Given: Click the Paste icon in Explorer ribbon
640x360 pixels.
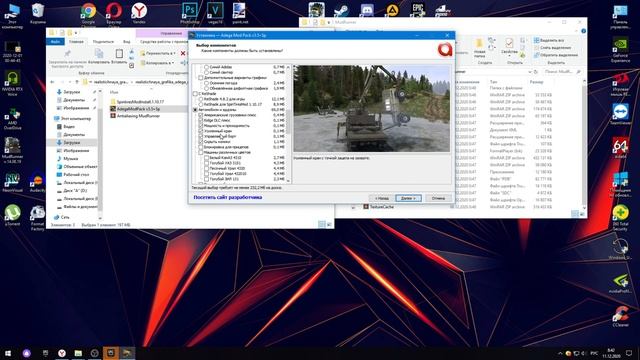Looking at the screenshot, I should (x=119, y=53).
